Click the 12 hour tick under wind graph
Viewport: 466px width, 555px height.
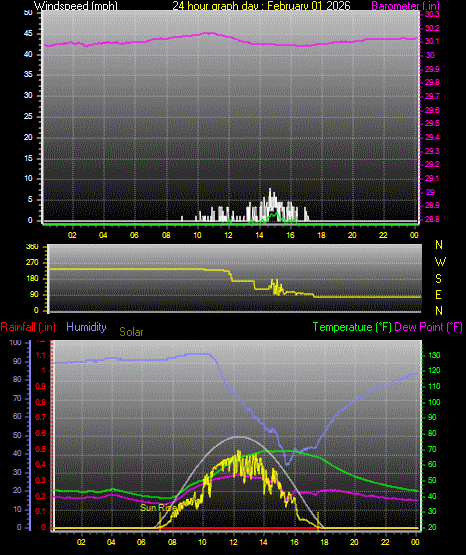[x=228, y=235]
